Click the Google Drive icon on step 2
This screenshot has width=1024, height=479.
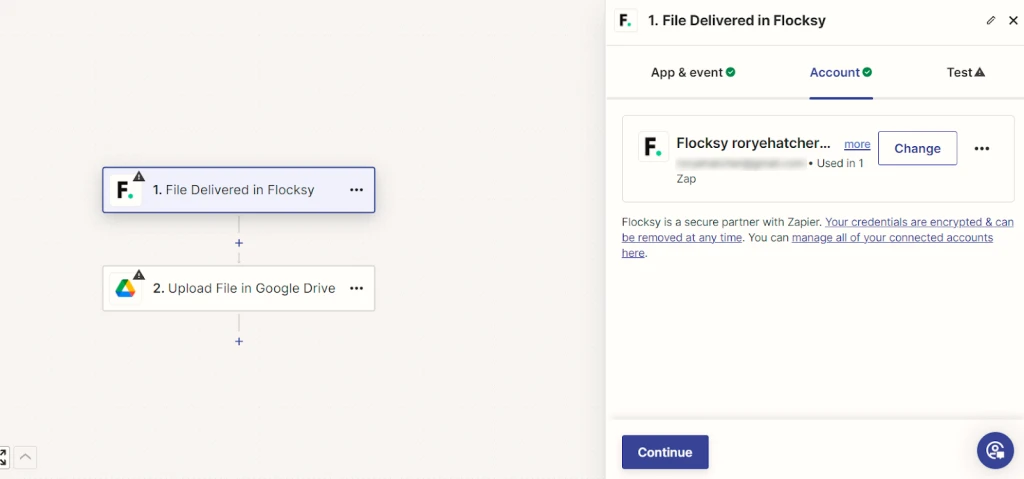pos(126,288)
